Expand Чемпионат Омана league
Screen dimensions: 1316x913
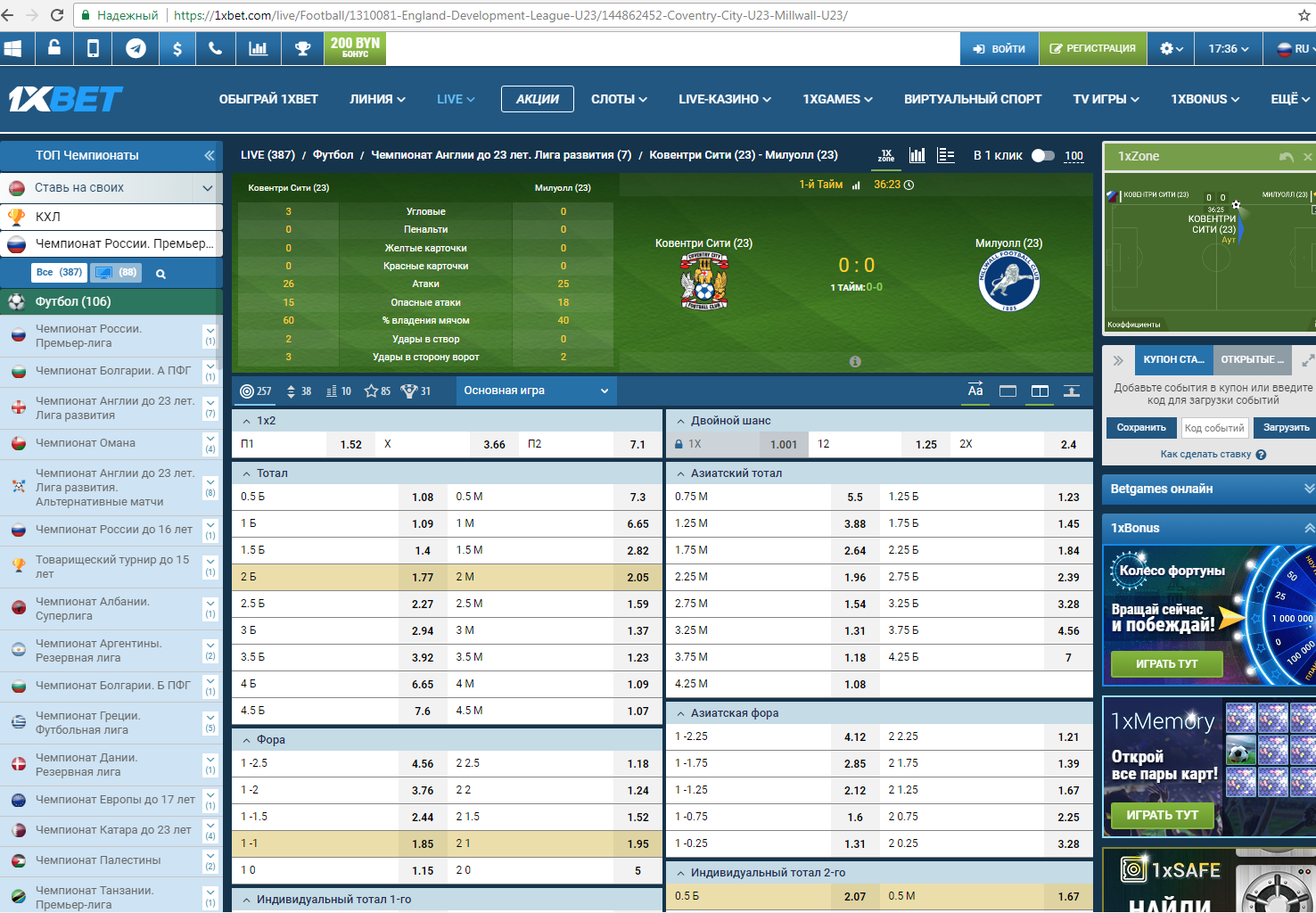210,443
